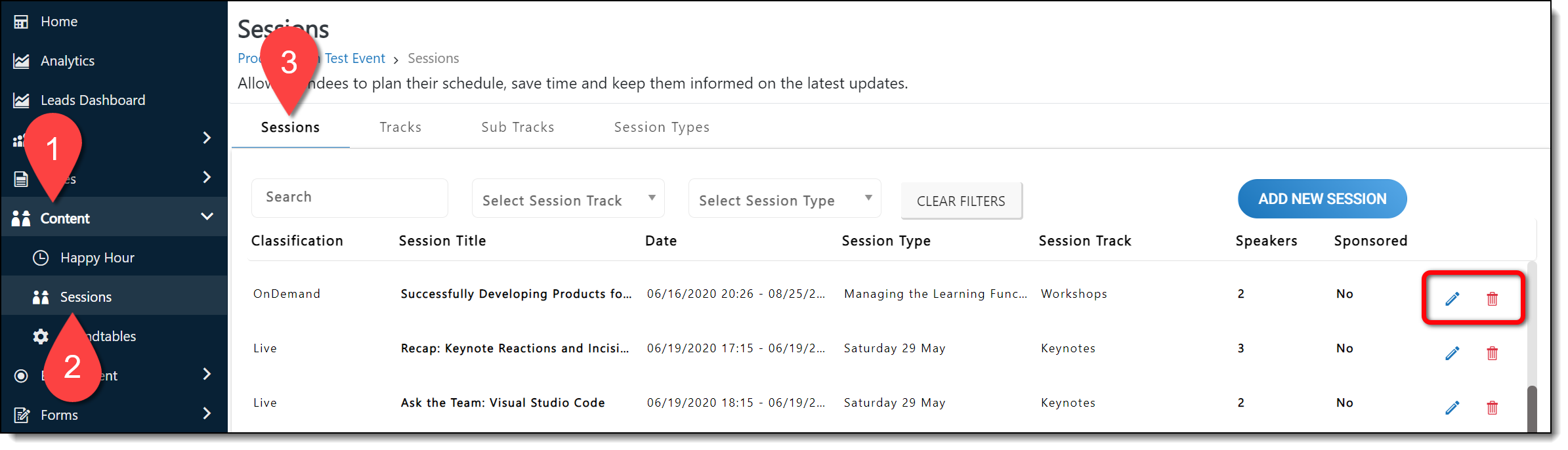Edit Ask the Team: Visual Studio Code

coord(1452,408)
